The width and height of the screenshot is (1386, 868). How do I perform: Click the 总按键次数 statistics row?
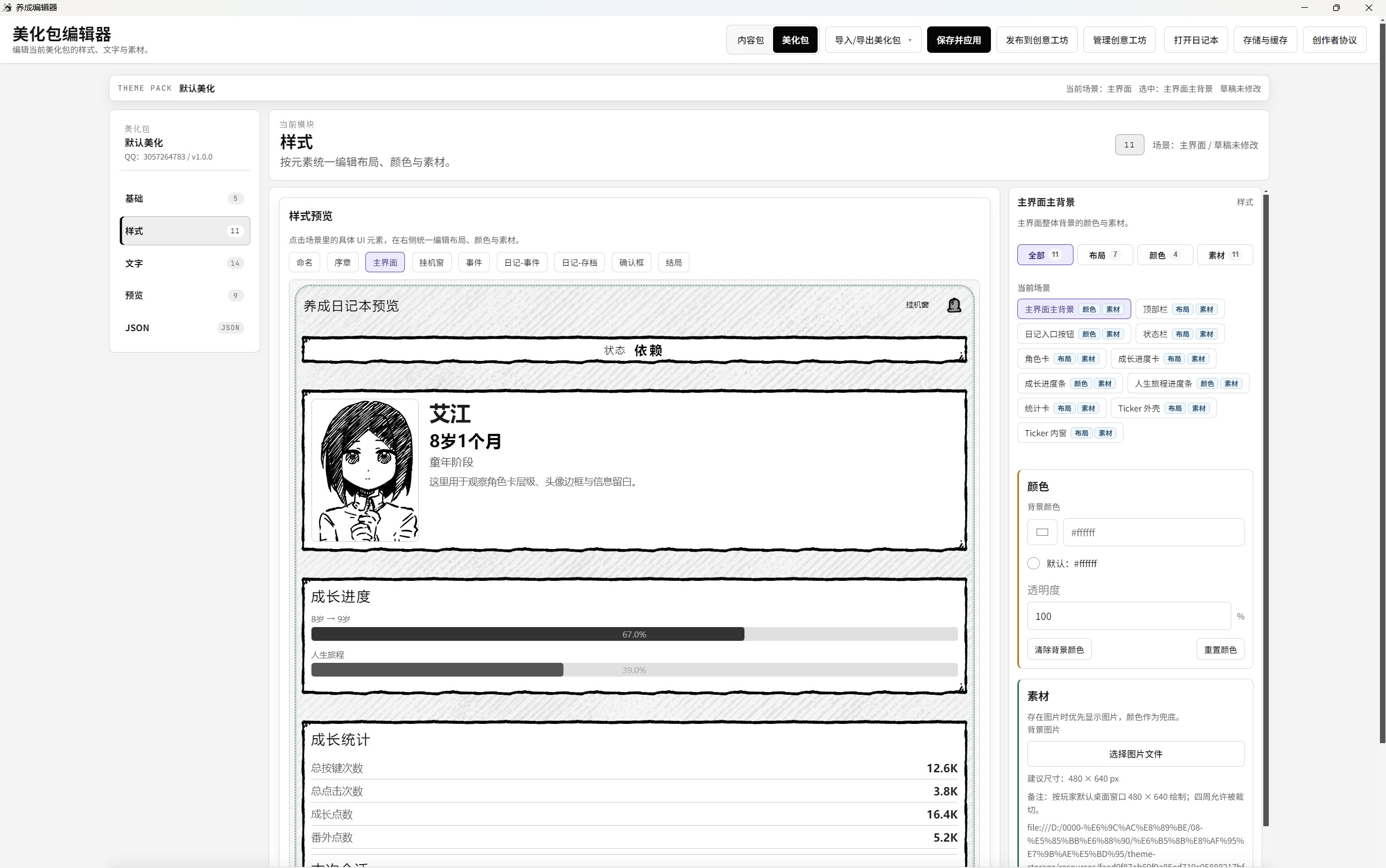click(634, 768)
